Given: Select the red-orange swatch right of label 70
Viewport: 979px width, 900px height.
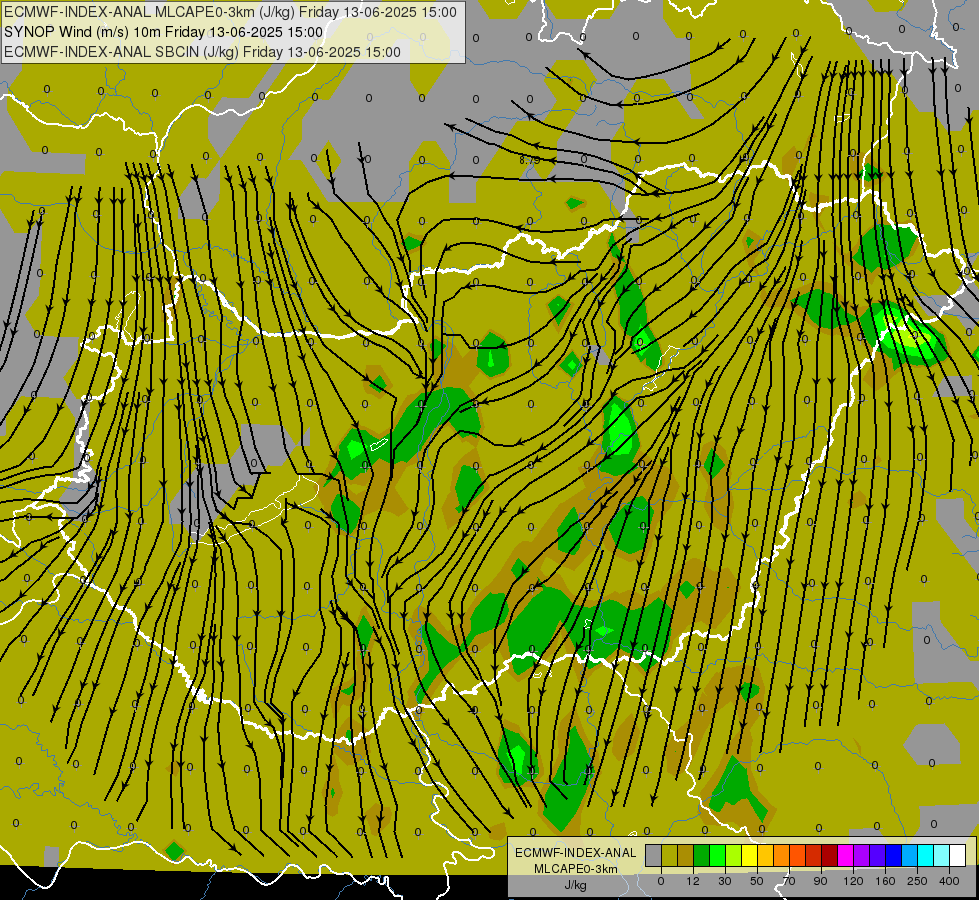Looking at the screenshot, I should [798, 855].
